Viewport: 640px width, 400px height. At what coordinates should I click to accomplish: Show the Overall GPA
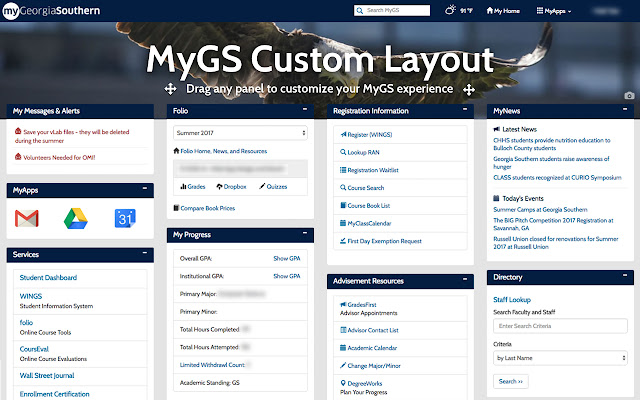(287, 258)
